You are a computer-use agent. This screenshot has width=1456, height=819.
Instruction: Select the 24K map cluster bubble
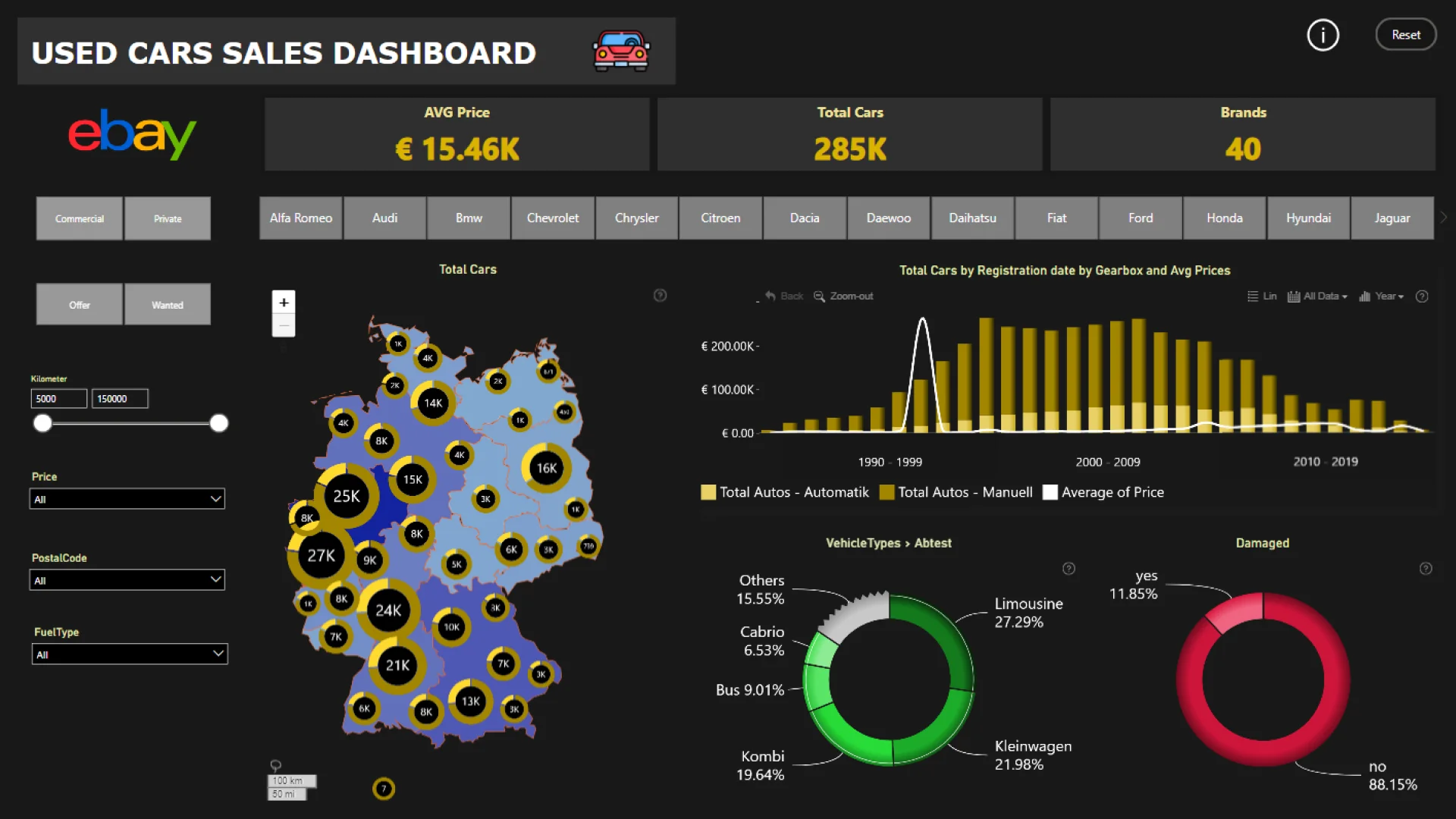coord(388,610)
